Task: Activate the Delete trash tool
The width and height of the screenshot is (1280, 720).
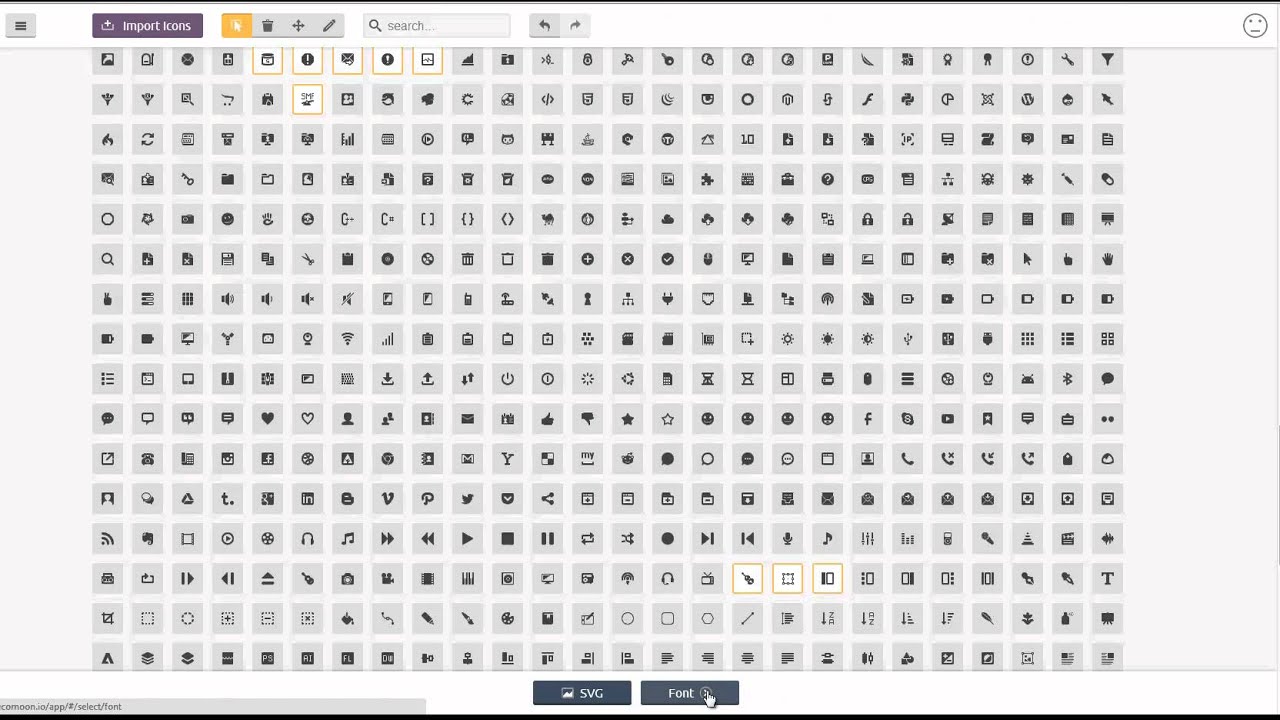Action: [267, 26]
